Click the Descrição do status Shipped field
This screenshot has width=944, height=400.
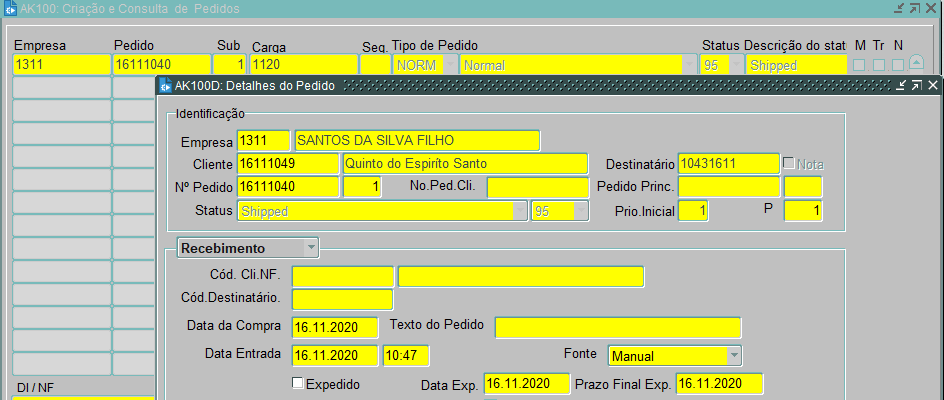click(x=796, y=65)
